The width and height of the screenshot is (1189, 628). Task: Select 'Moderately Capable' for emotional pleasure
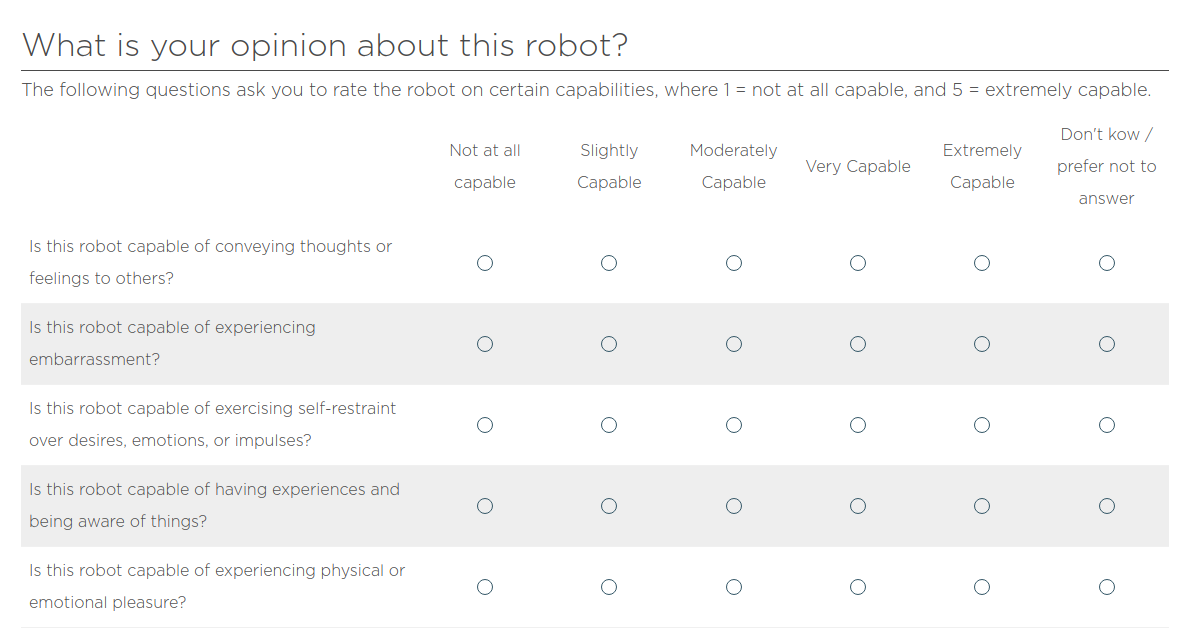tap(733, 587)
